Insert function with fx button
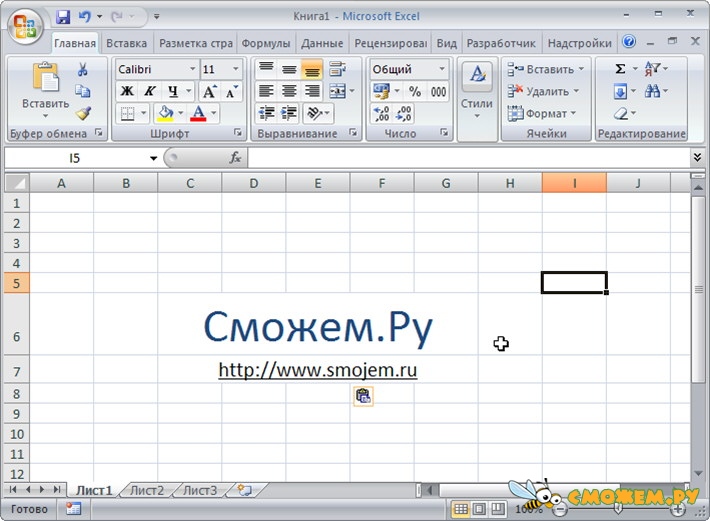Image resolution: width=710 pixels, height=521 pixels. (x=235, y=158)
